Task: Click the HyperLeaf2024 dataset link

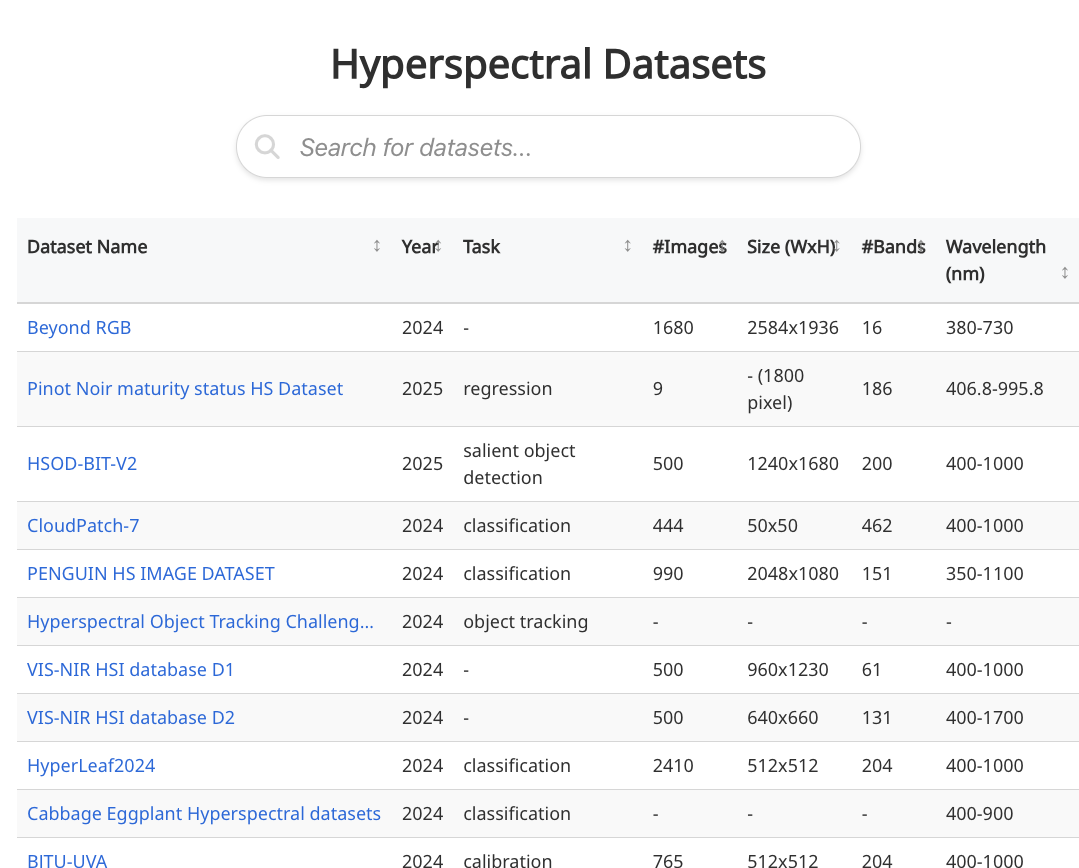Action: (91, 765)
